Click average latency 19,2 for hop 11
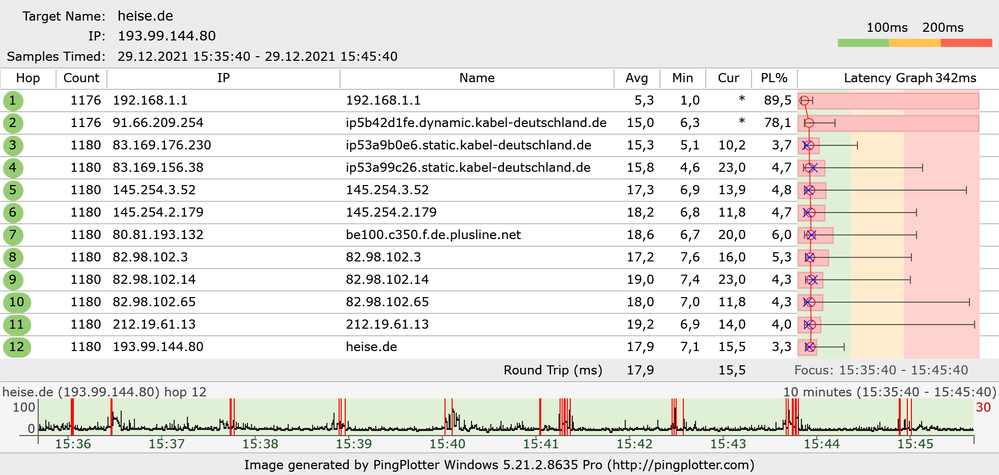The image size is (999, 475). (642, 325)
